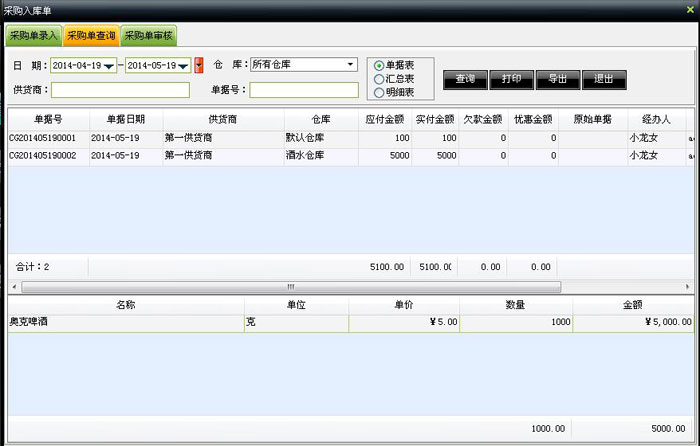700x446 pixels.
Task: Open the 采购单查询 tab
Action: 91,37
